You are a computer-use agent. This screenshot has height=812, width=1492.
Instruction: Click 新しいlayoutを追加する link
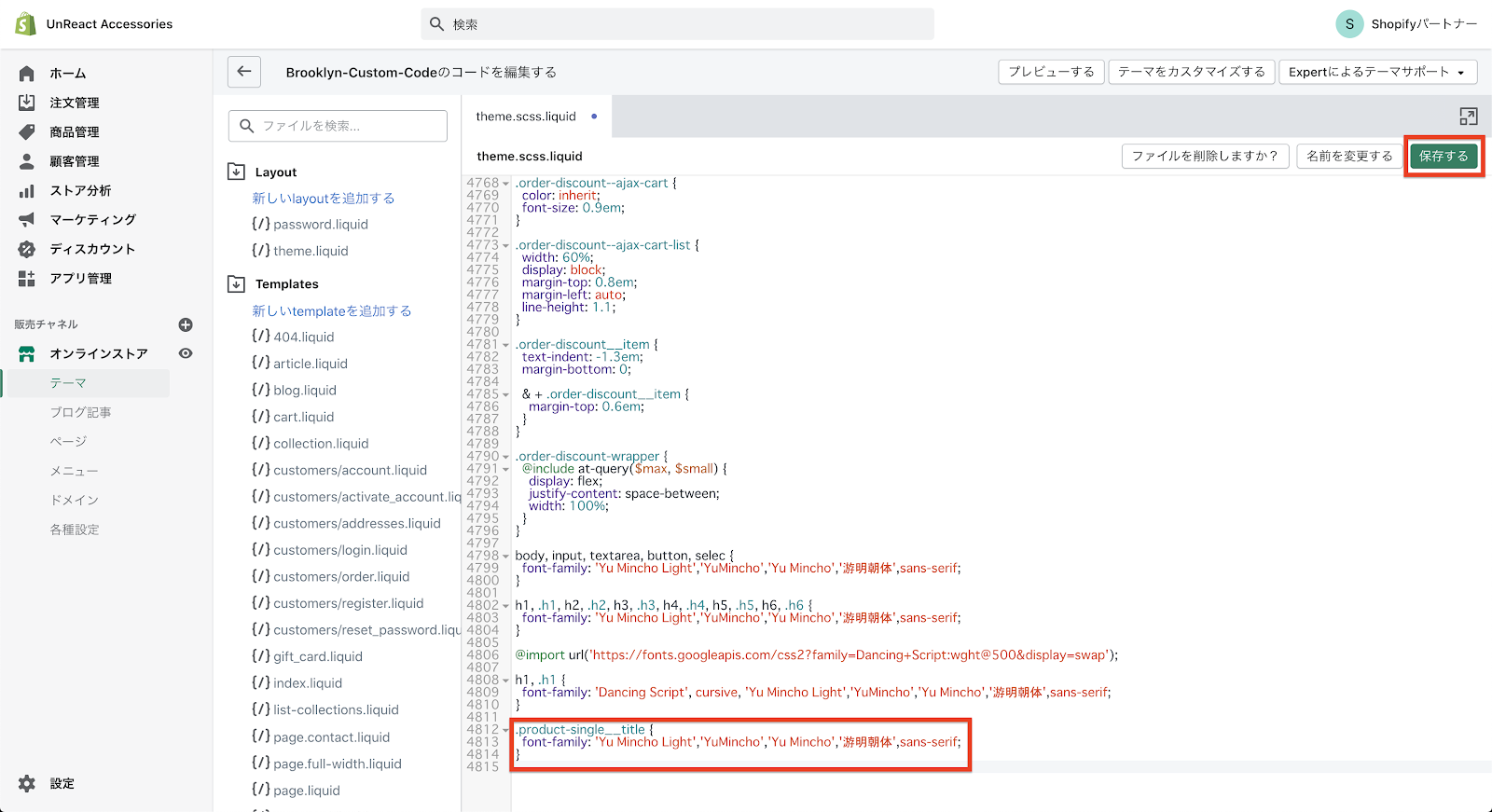323,199
